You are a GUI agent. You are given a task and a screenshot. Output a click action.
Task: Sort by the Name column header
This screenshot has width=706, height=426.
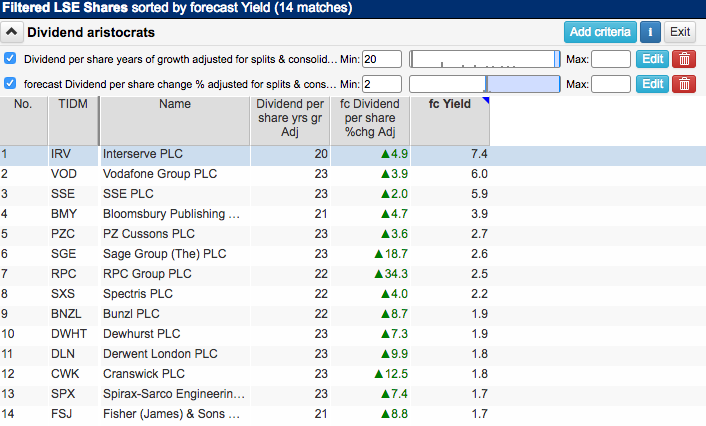(175, 121)
